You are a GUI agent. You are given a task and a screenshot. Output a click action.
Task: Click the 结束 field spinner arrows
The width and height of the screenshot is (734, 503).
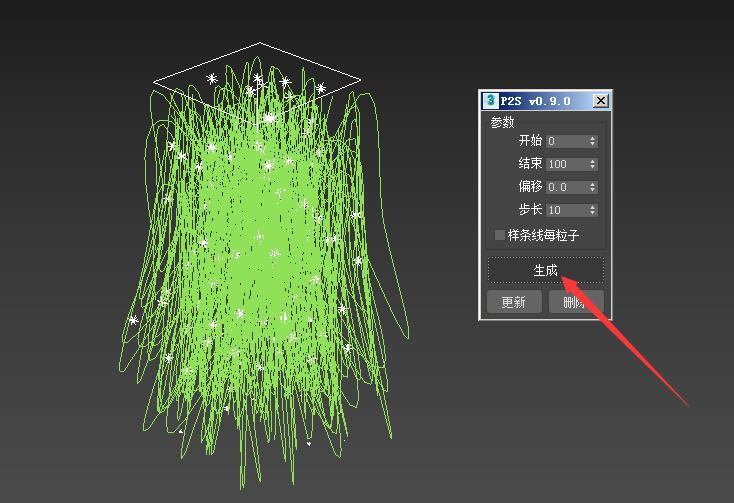tap(593, 164)
